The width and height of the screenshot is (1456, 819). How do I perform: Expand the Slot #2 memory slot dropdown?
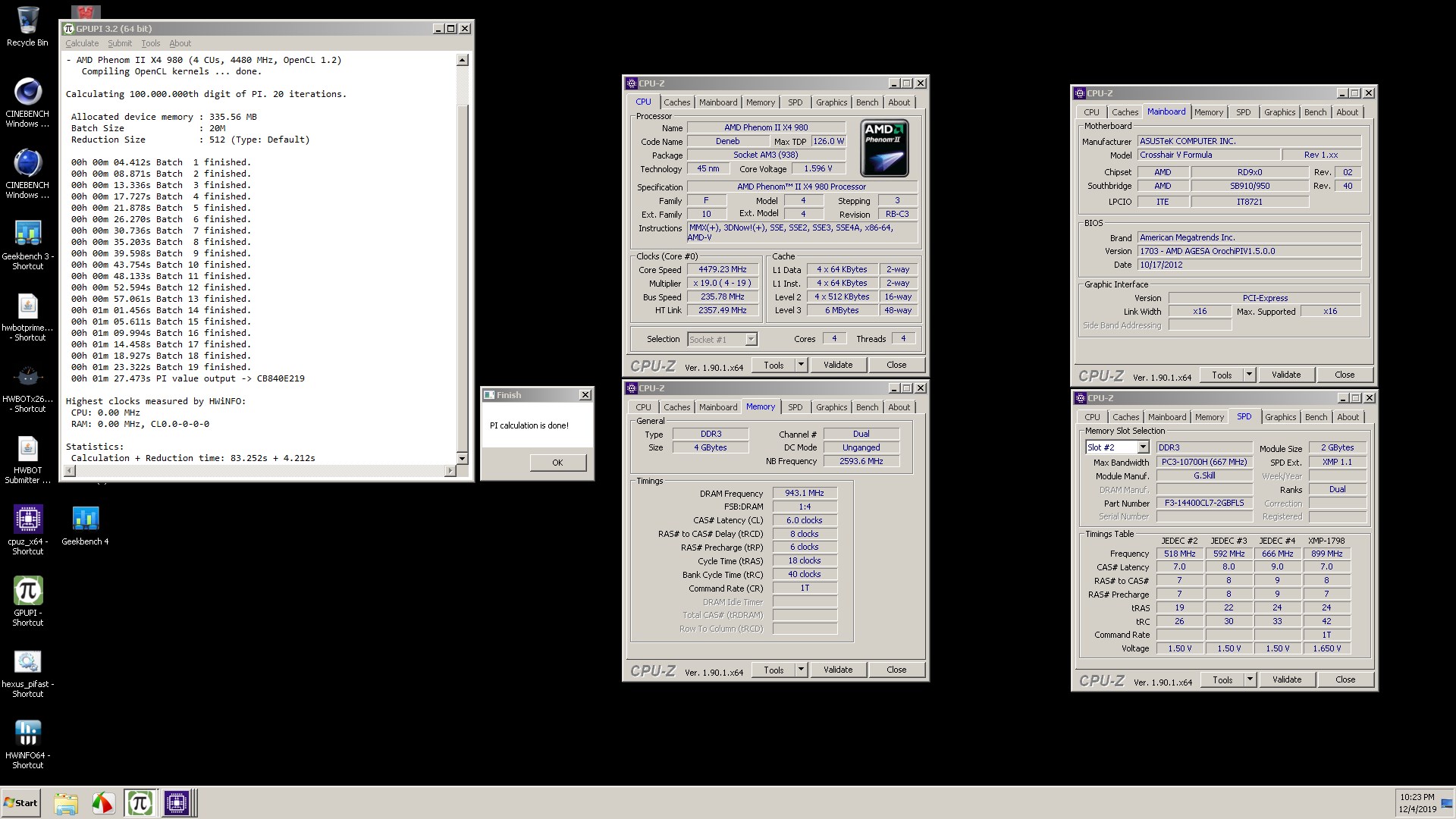click(x=1142, y=447)
